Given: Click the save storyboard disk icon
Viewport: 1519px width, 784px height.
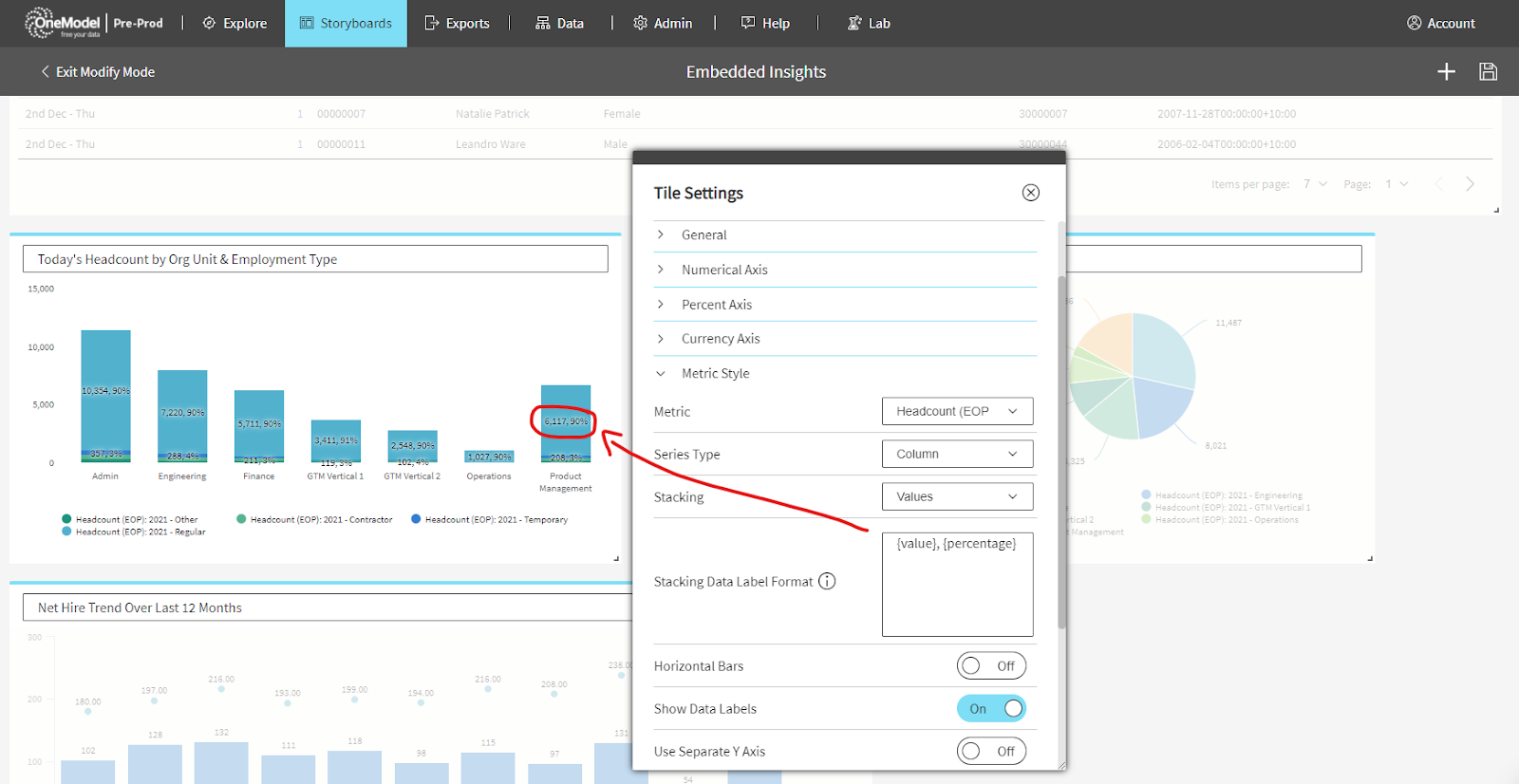Looking at the screenshot, I should click(1488, 72).
